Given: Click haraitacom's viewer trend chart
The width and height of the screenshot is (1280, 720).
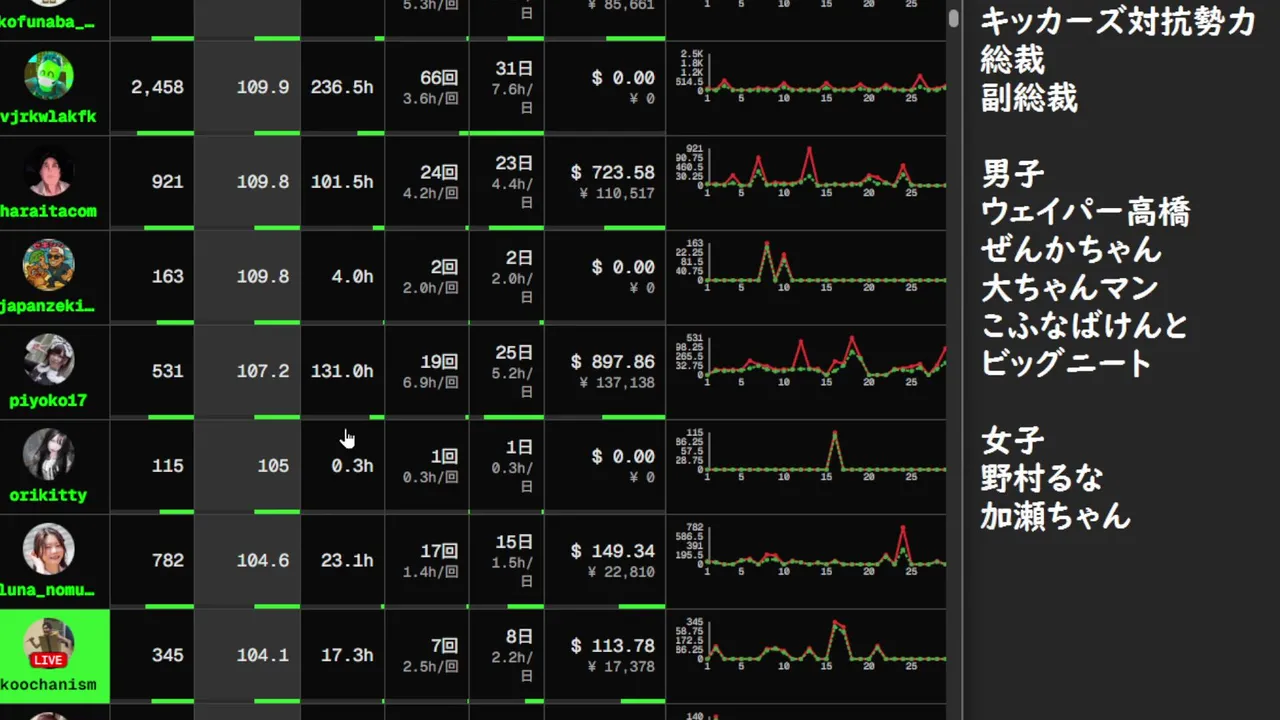Looking at the screenshot, I should pyautogui.click(x=811, y=170).
